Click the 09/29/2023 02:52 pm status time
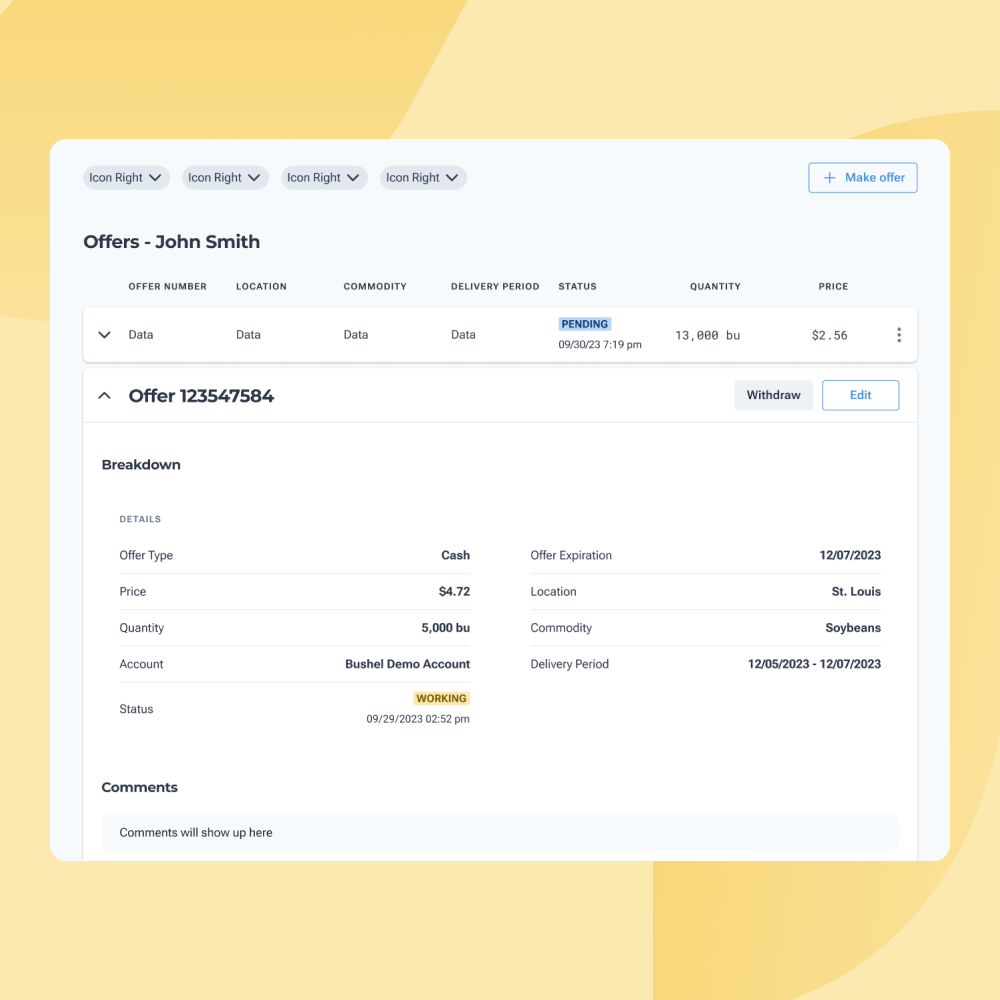Image resolution: width=1000 pixels, height=1000 pixels. click(x=418, y=719)
